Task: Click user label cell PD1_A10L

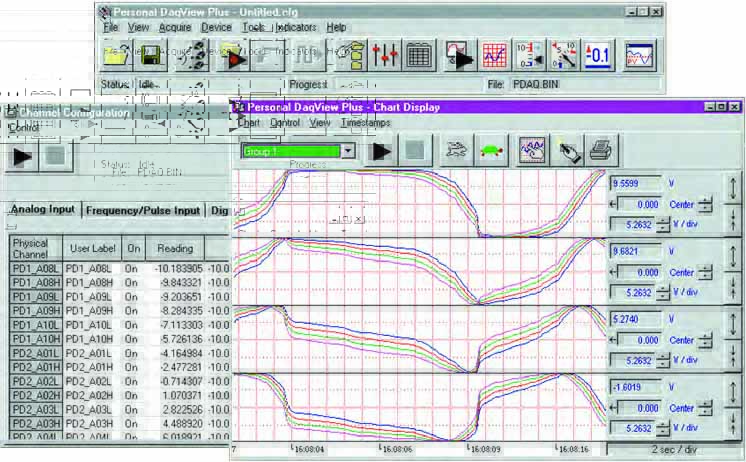Action: (92, 325)
